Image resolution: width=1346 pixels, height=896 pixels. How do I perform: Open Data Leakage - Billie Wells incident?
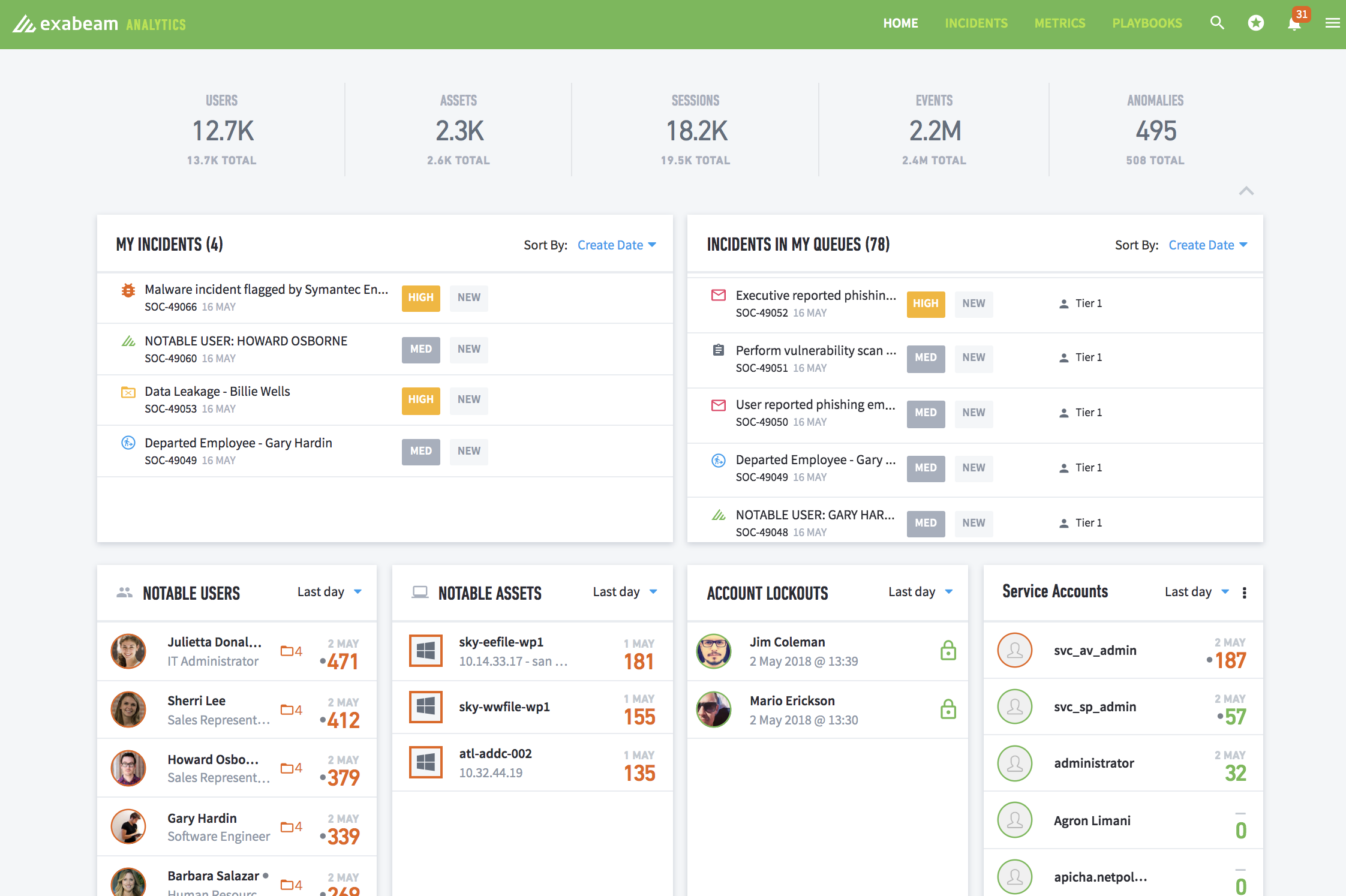click(x=217, y=392)
